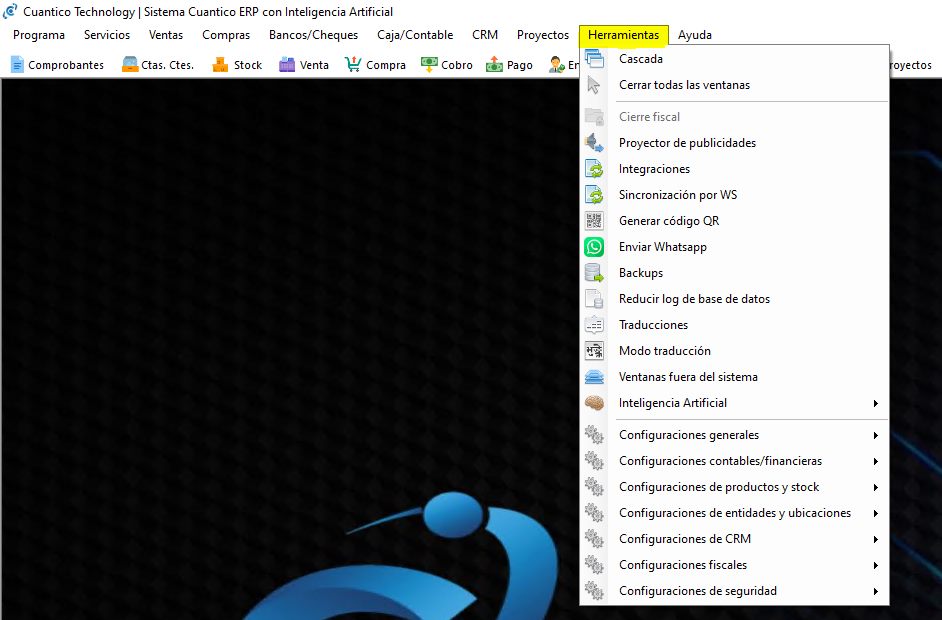
Task: Click the Cuantico app logo in title bar
Action: tap(10, 11)
